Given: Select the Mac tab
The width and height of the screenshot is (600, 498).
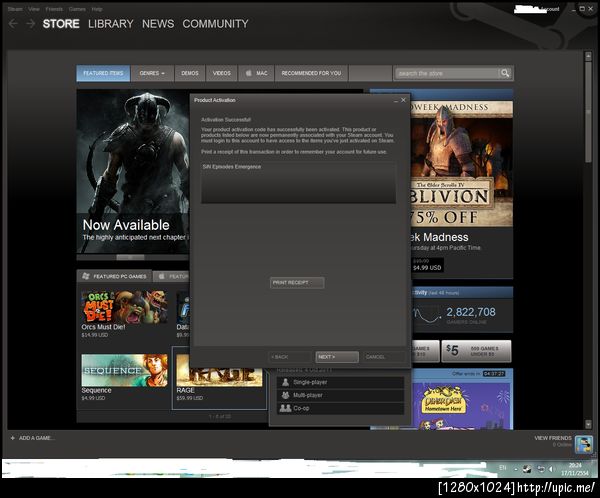Looking at the screenshot, I should 256,73.
